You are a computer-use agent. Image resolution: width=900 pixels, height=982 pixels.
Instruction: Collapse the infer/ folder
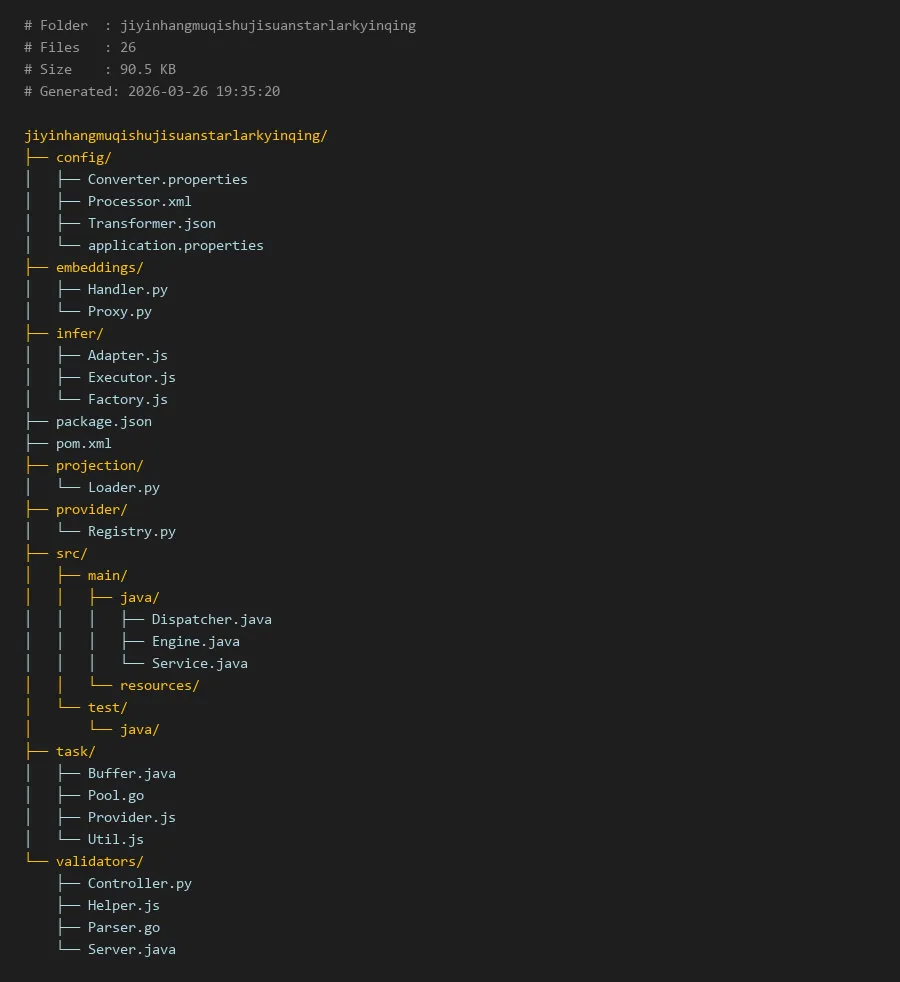click(x=79, y=333)
